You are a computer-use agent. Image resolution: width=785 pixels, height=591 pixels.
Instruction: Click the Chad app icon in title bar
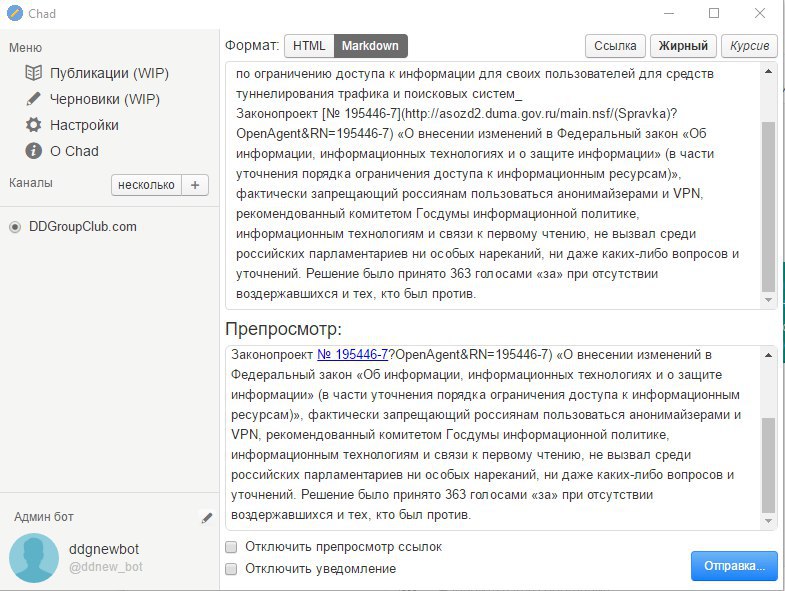click(14, 13)
